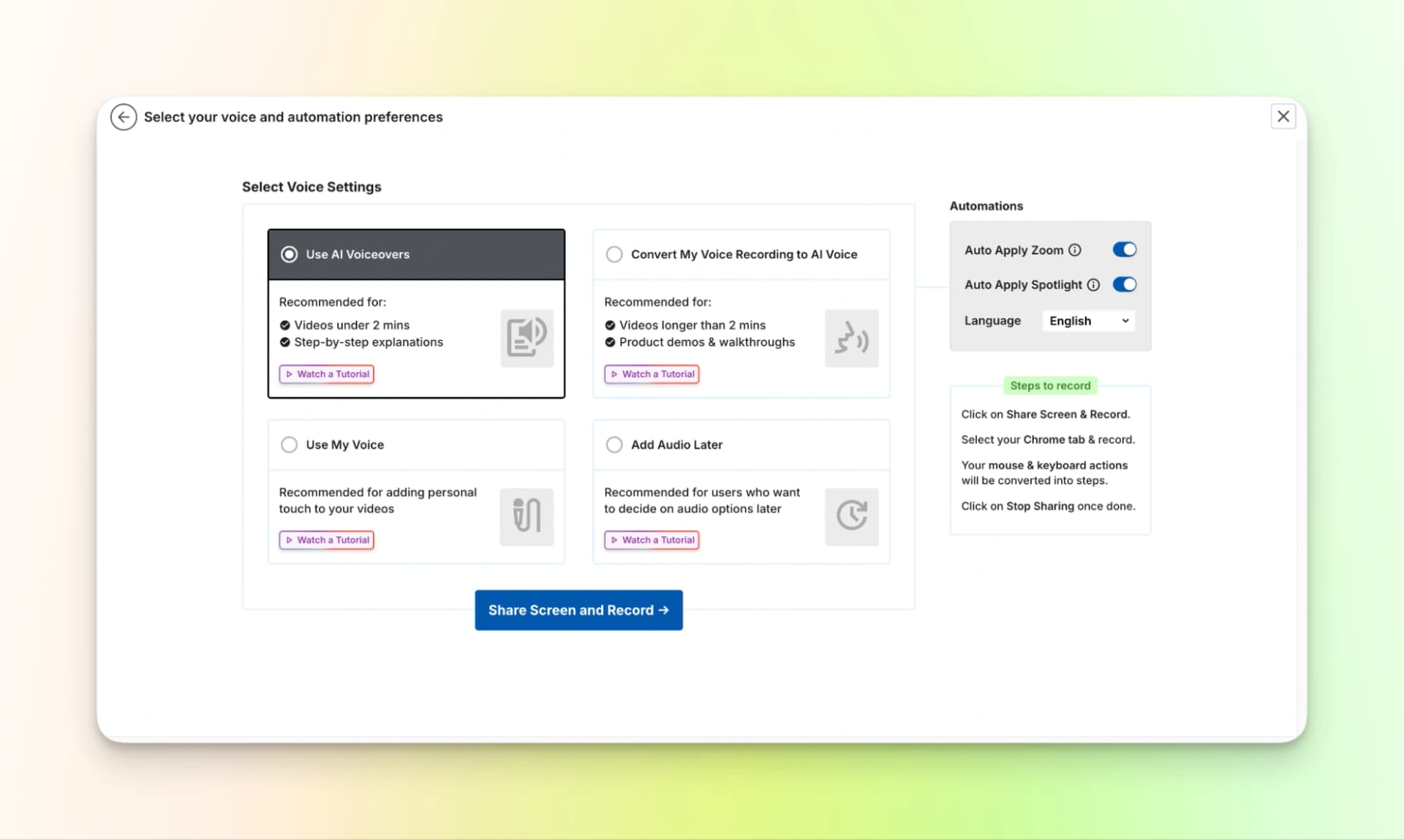1404x840 pixels.
Task: Click info icon beside Auto Apply Spotlight
Action: 1093,285
